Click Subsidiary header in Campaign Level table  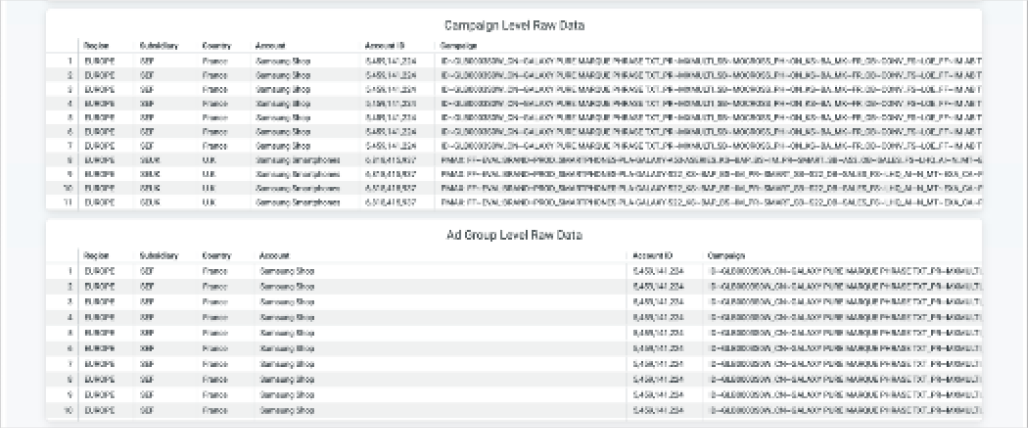159,46
